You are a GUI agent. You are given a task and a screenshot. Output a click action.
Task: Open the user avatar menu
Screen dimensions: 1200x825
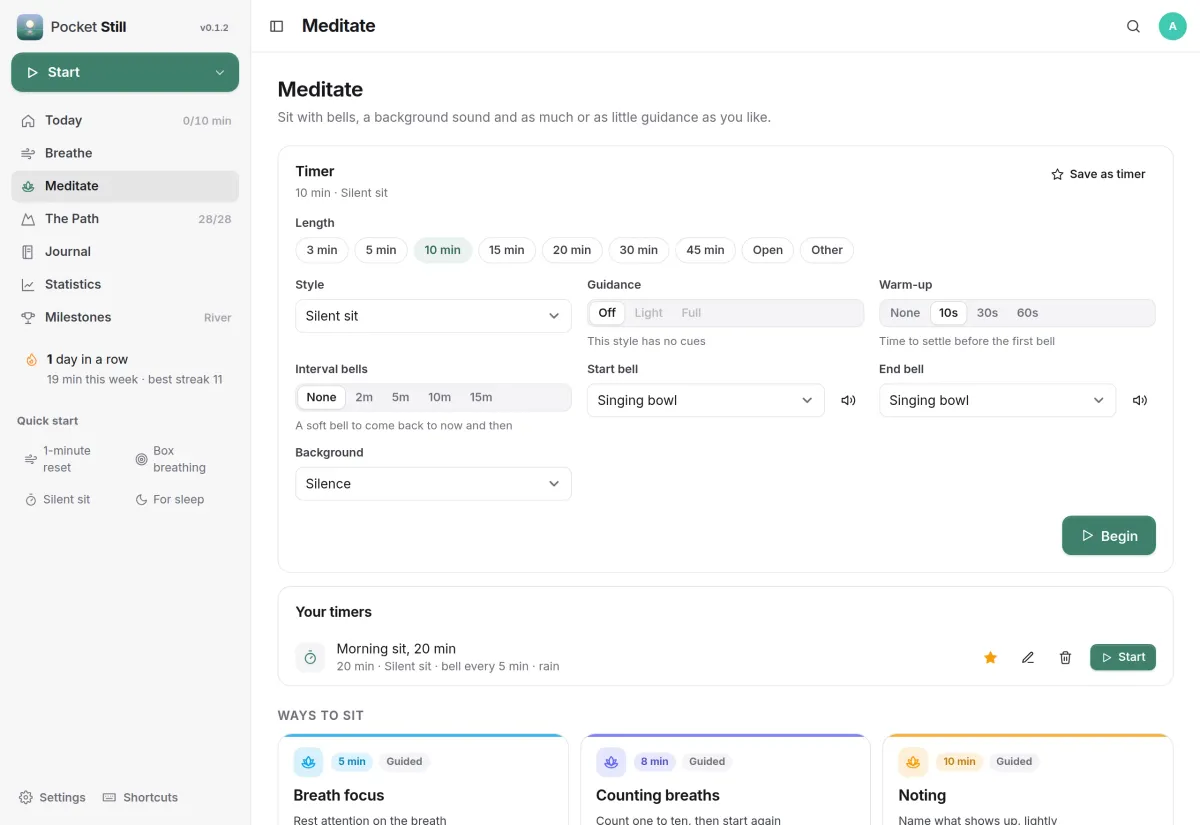[x=1172, y=26]
